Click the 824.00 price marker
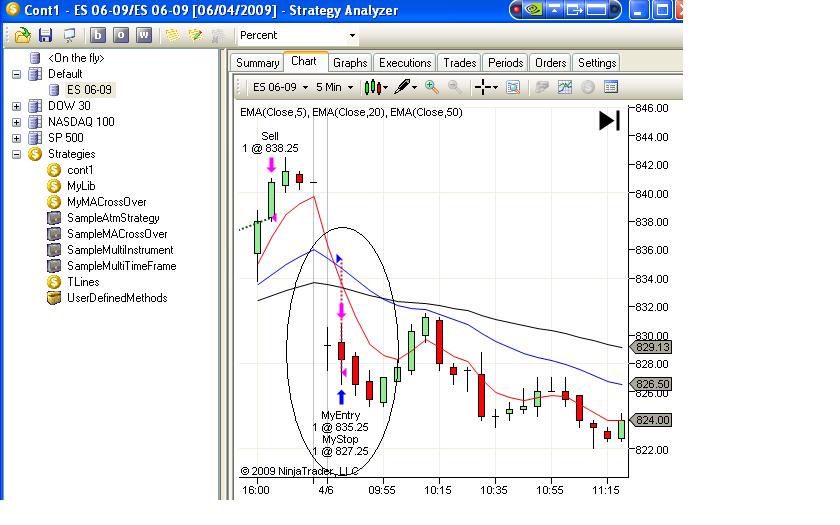This screenshot has height=525, width=840. [x=651, y=420]
